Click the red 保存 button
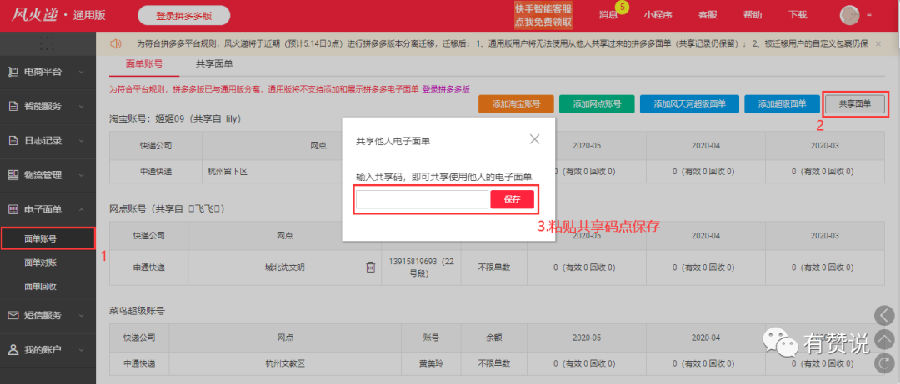Image resolution: width=900 pixels, height=384 pixels. coord(512,199)
